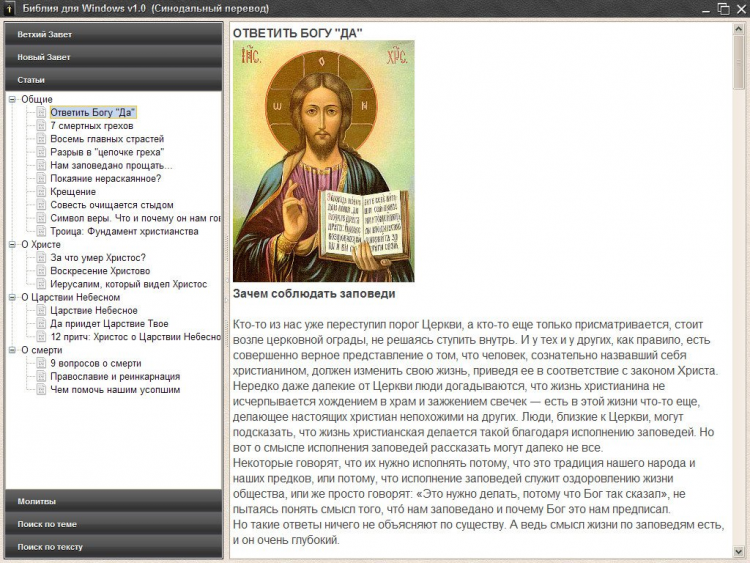The width and height of the screenshot is (750, 563).
Task: Click document icon beside Восемь главных страстей
Action: tap(42, 139)
